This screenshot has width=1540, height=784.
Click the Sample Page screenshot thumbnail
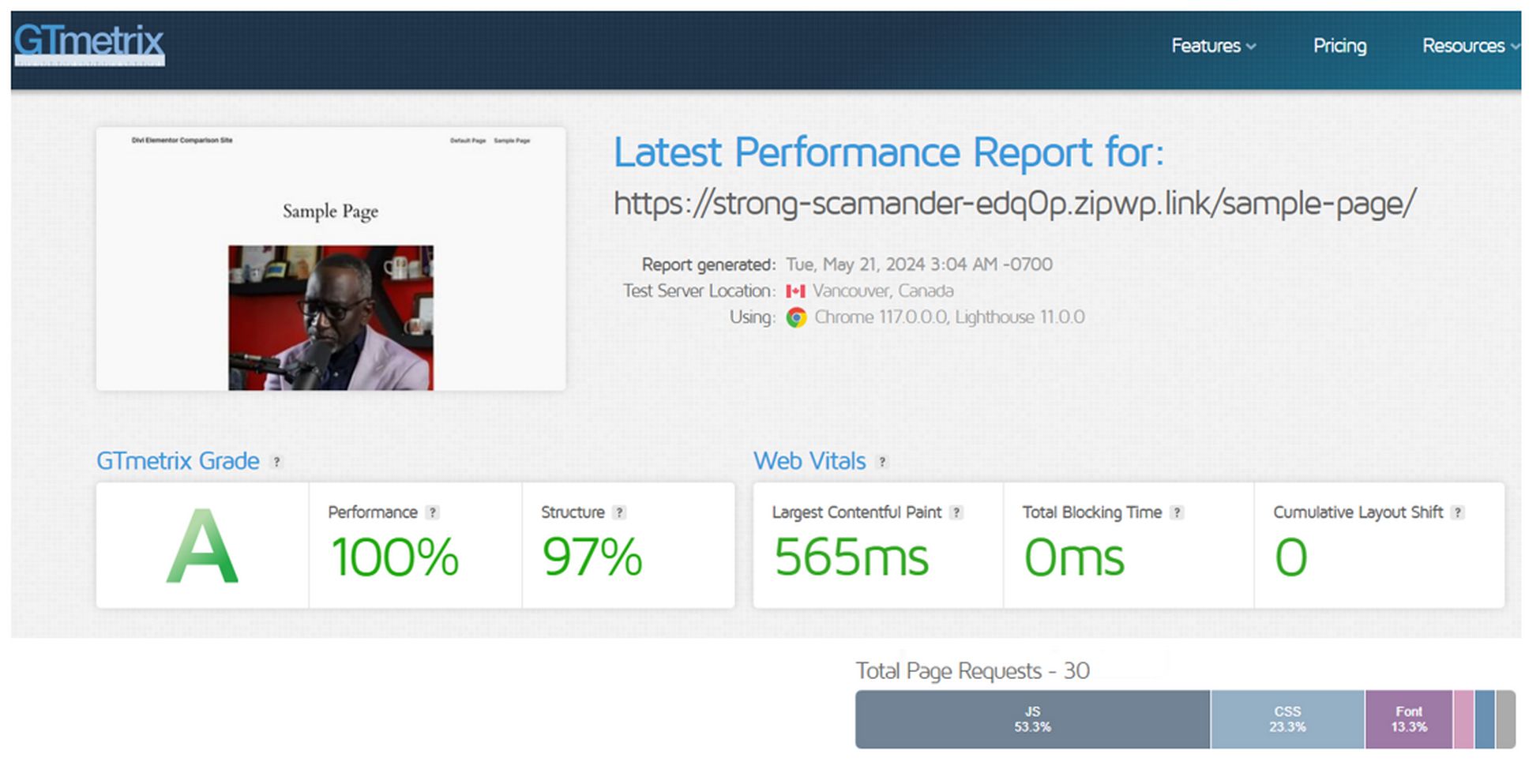pyautogui.click(x=330, y=257)
